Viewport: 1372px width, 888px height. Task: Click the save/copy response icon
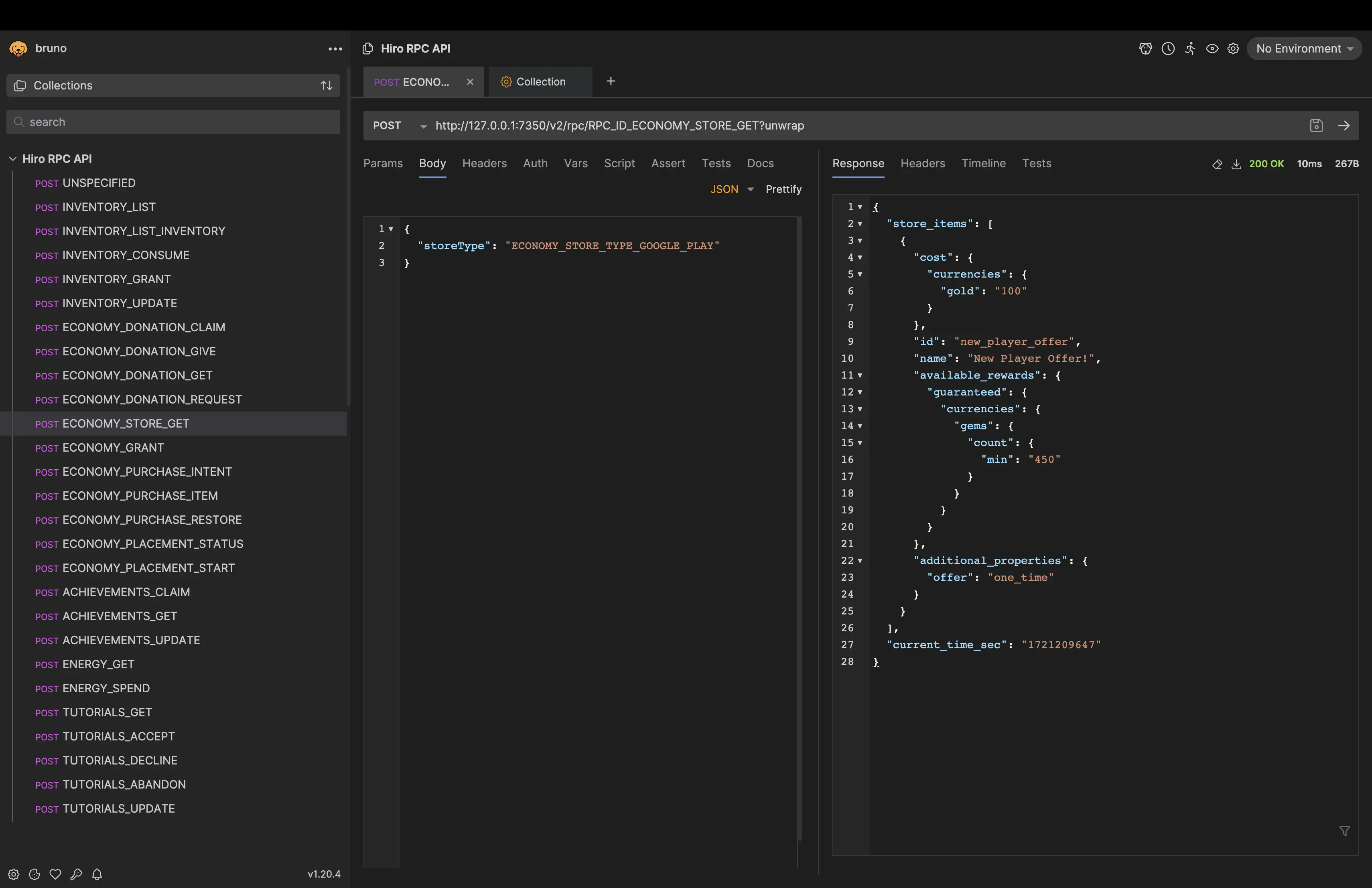(1236, 163)
